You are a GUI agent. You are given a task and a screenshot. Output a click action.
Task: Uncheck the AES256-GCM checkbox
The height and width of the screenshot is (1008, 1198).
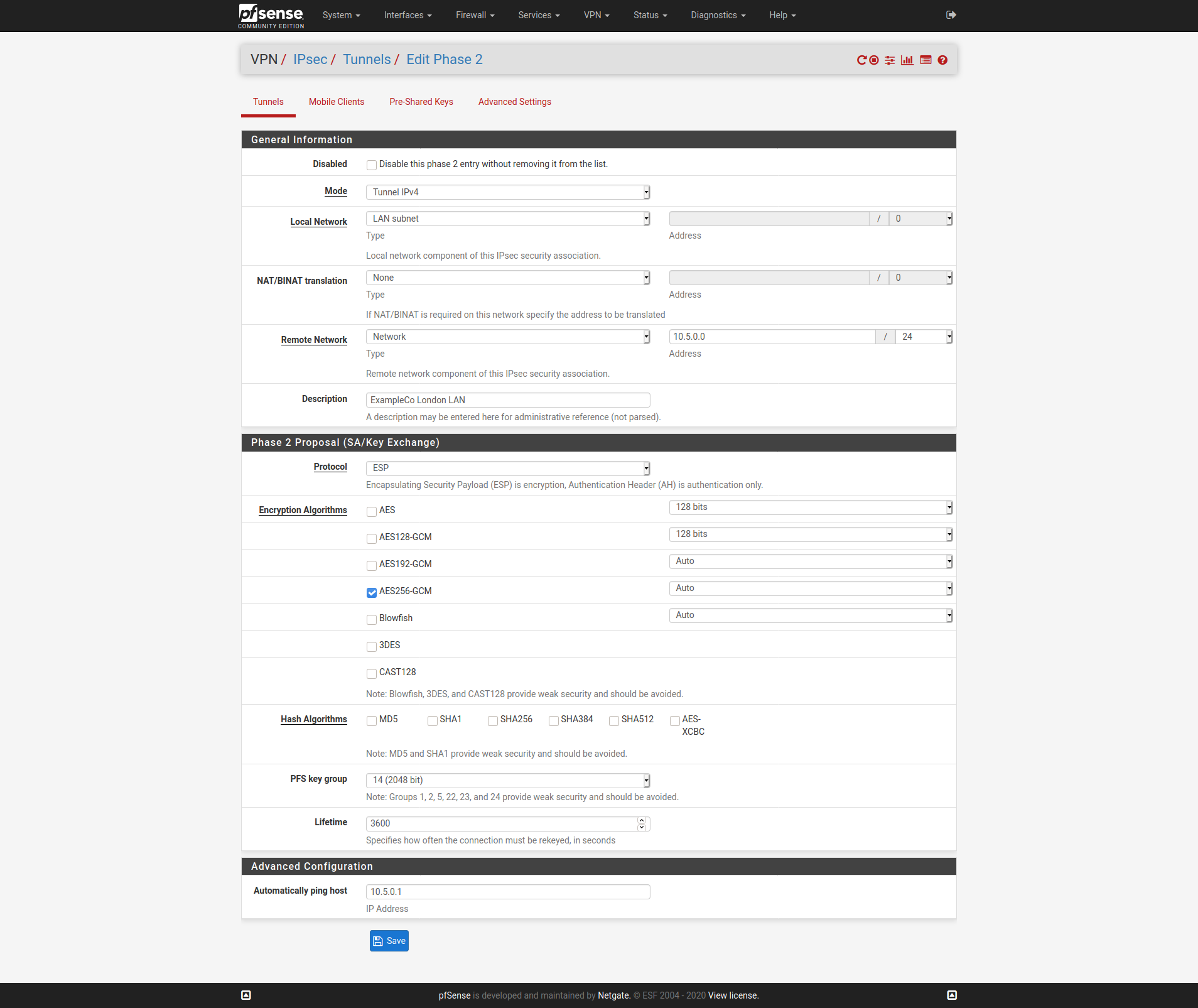(372, 592)
